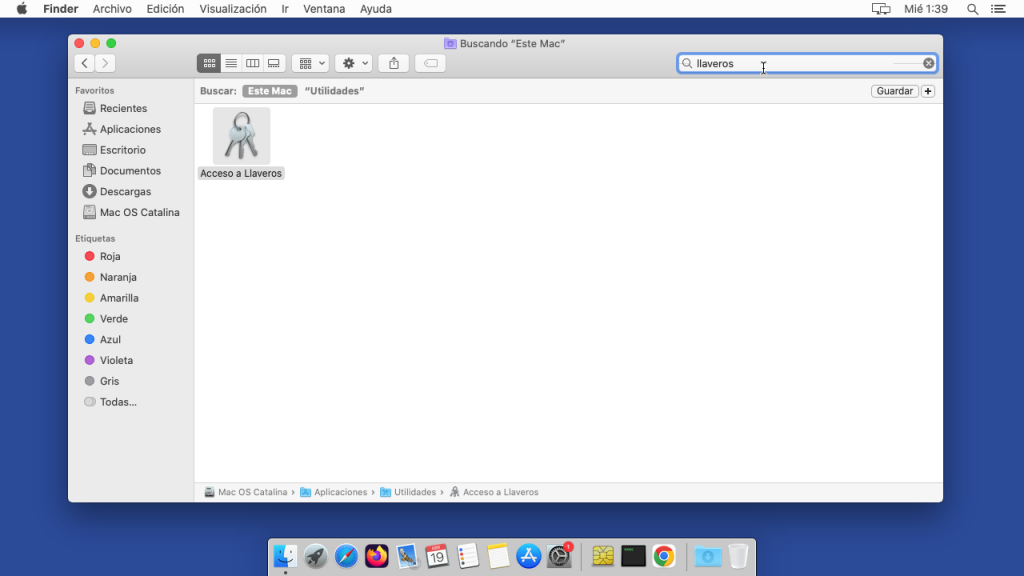This screenshot has height=576, width=1024.
Task: Open the Visualización menu
Action: click(x=232, y=9)
